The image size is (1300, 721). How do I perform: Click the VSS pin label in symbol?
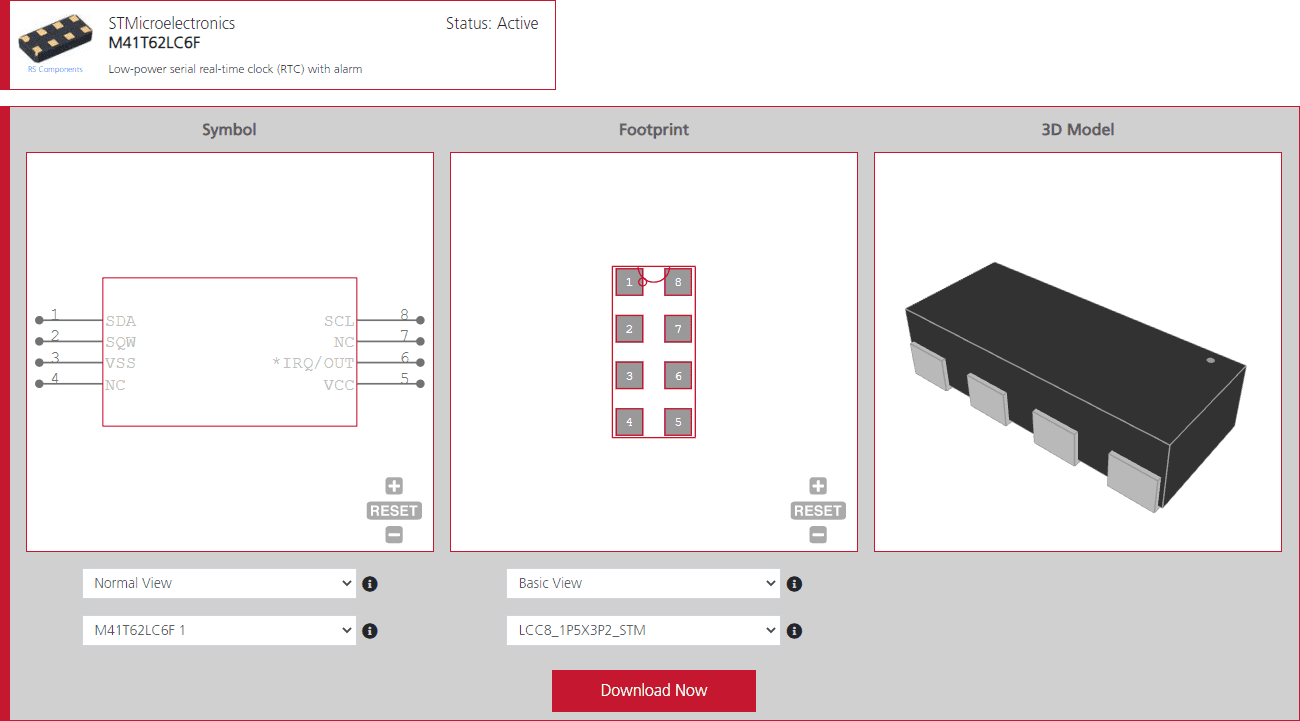121,363
